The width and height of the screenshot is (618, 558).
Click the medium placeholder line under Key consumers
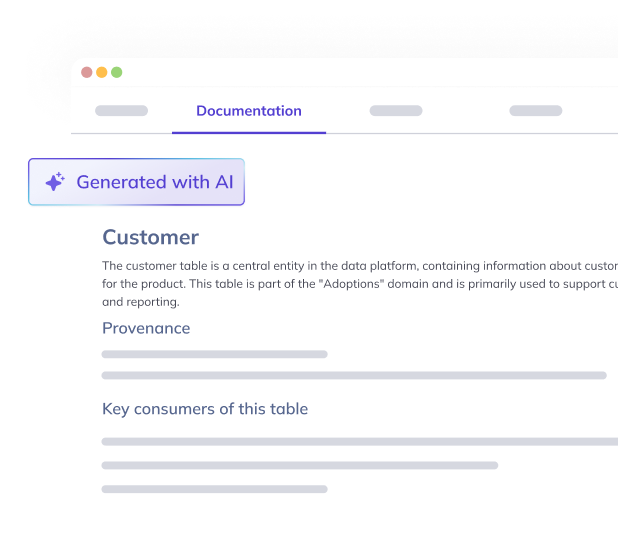tap(299, 465)
